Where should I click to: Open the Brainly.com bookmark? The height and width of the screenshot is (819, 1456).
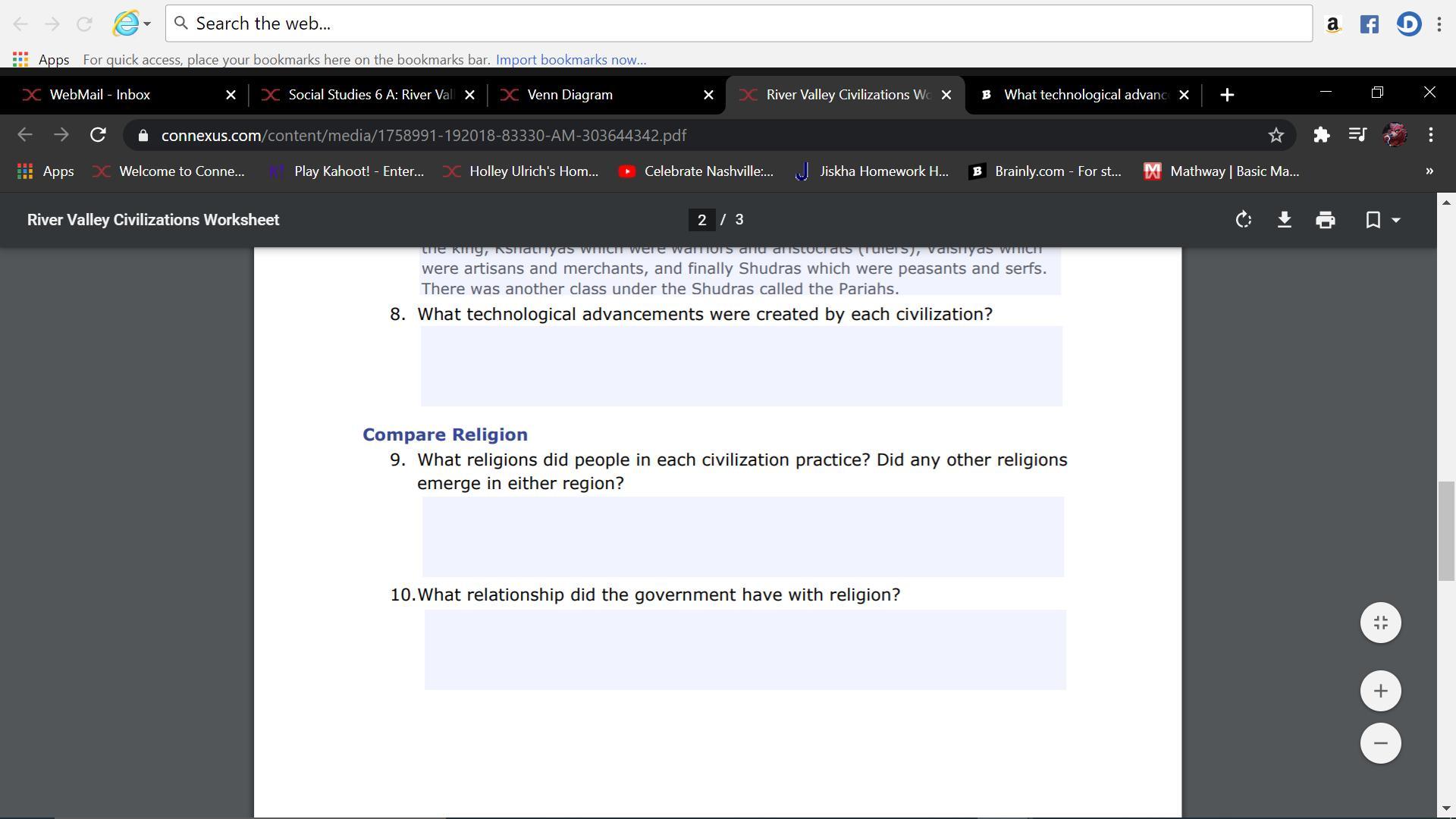pyautogui.click(x=1046, y=171)
